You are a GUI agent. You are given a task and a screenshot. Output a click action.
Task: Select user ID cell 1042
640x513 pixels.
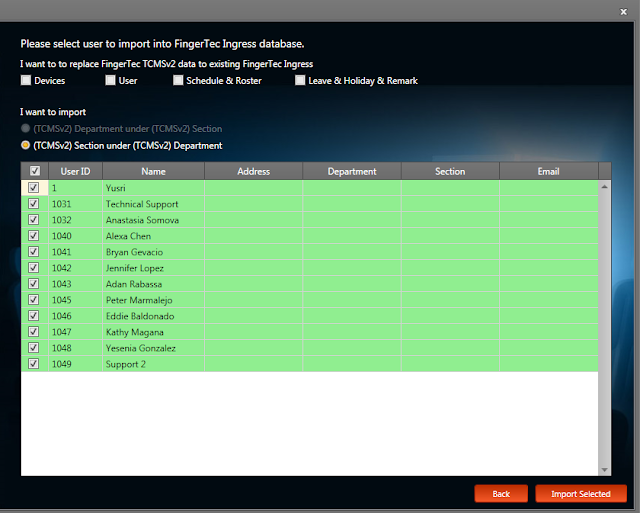coord(76,268)
